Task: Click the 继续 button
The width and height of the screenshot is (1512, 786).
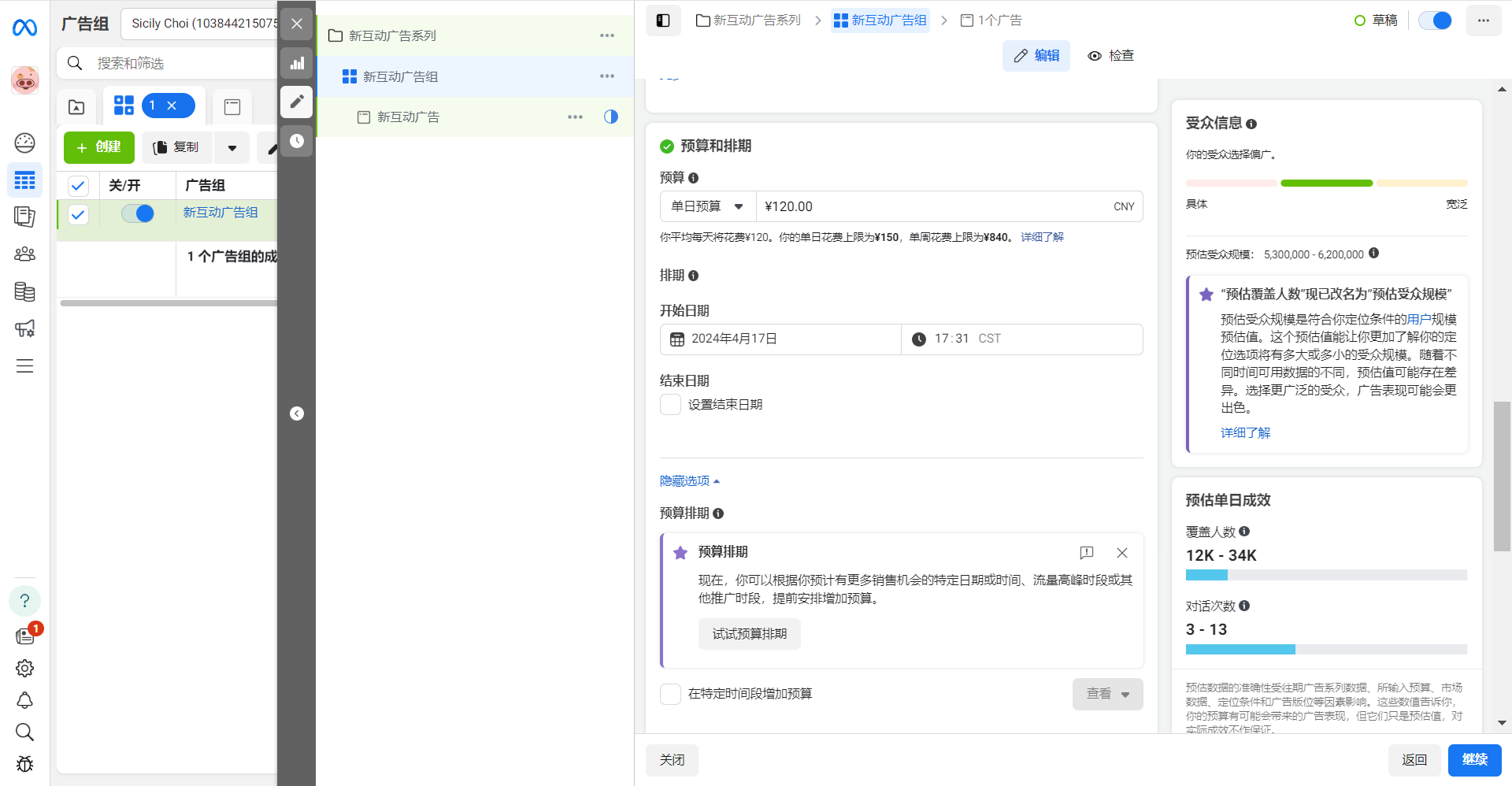Action: [x=1474, y=760]
